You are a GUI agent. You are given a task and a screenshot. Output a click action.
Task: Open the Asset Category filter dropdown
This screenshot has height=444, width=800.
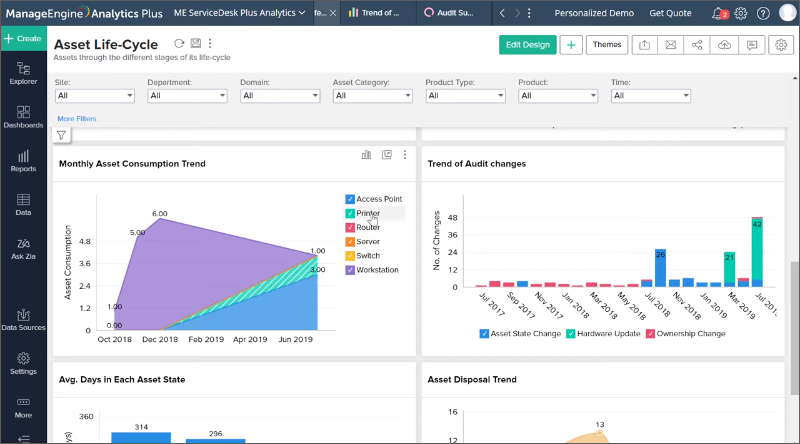[x=371, y=96]
